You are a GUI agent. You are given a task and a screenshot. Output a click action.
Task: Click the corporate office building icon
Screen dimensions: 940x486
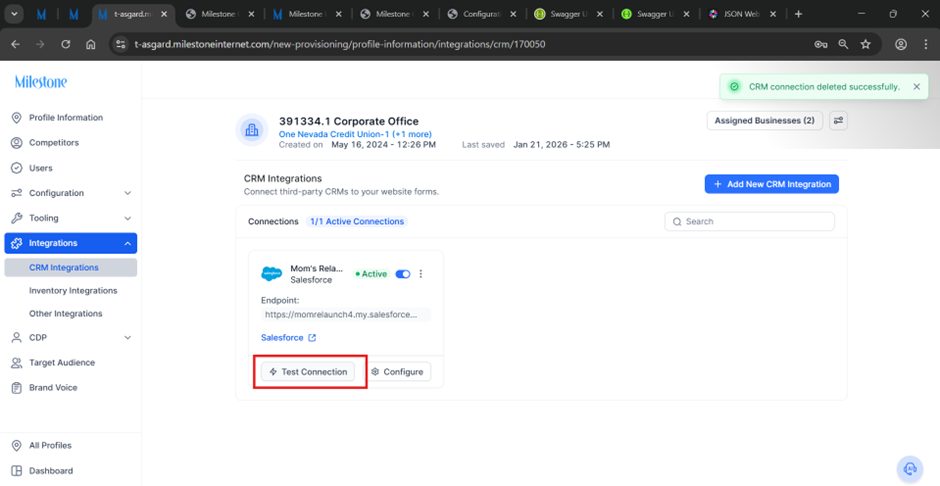point(252,129)
